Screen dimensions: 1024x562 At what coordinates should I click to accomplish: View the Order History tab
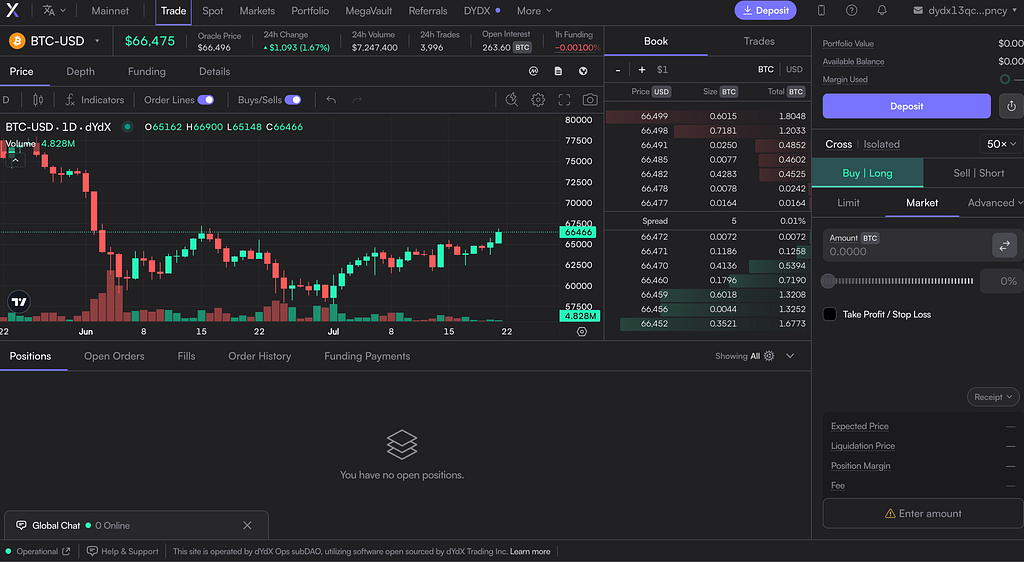pos(259,356)
